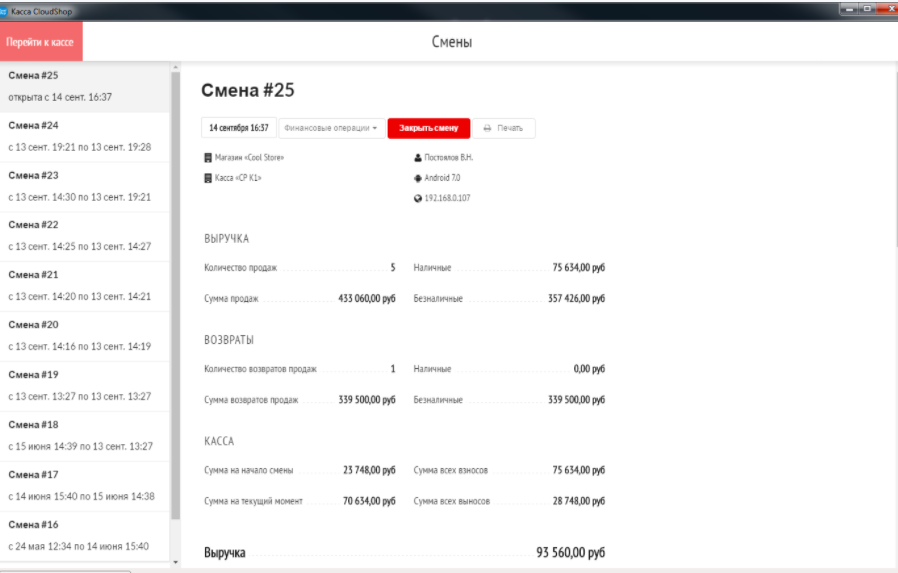
Task: Click the ВЫРУЧКА section header
Action: (226, 239)
